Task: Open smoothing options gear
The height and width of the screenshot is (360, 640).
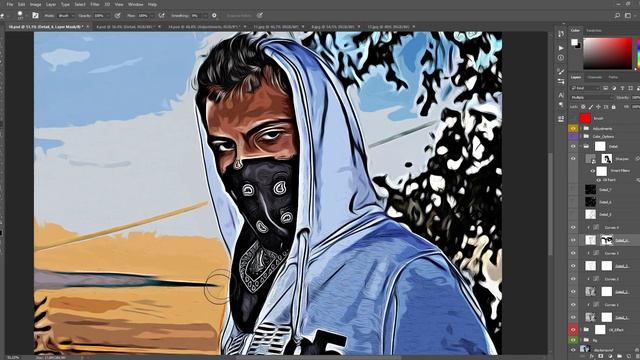Action: tap(214, 16)
